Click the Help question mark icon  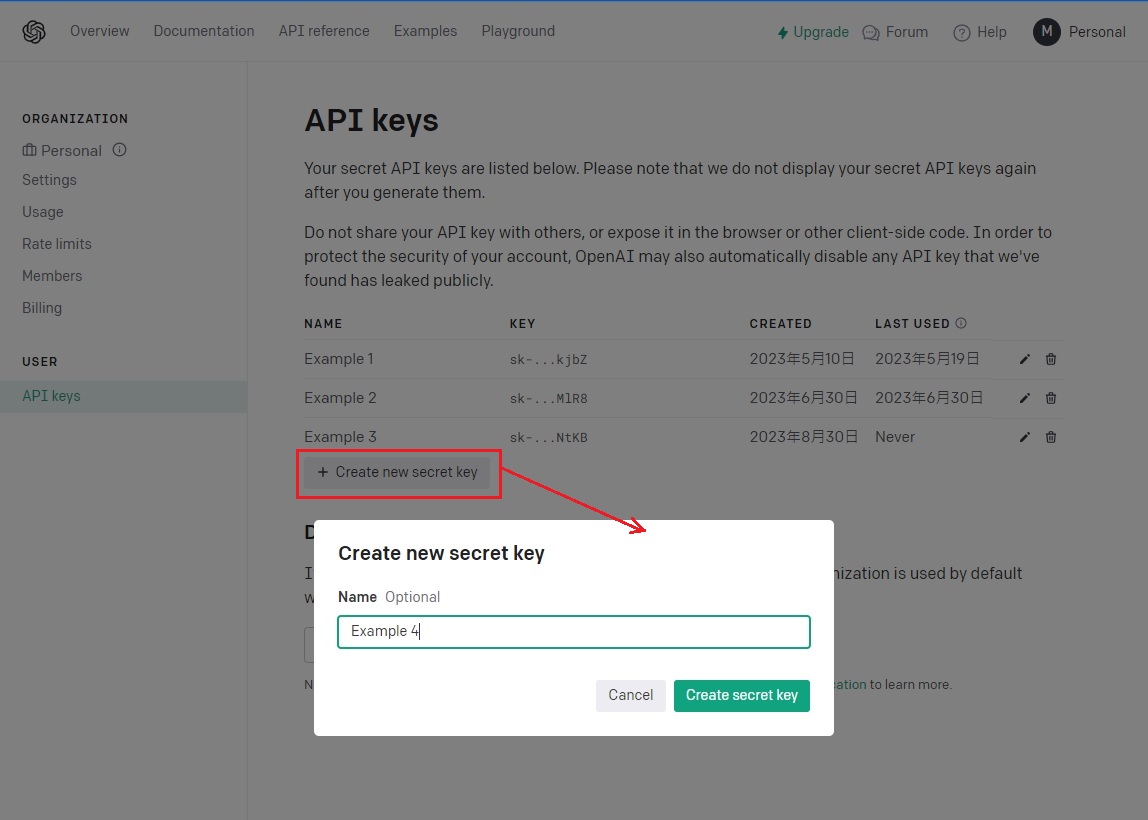961,33
